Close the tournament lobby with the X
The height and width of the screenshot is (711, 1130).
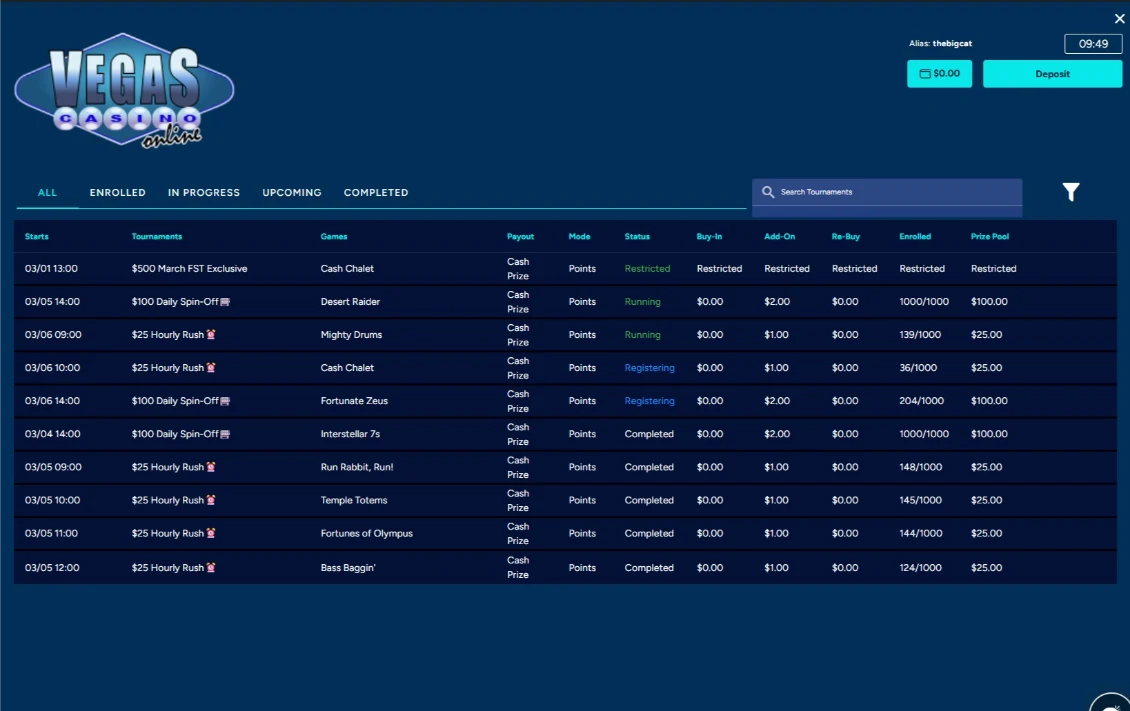coord(1119,19)
